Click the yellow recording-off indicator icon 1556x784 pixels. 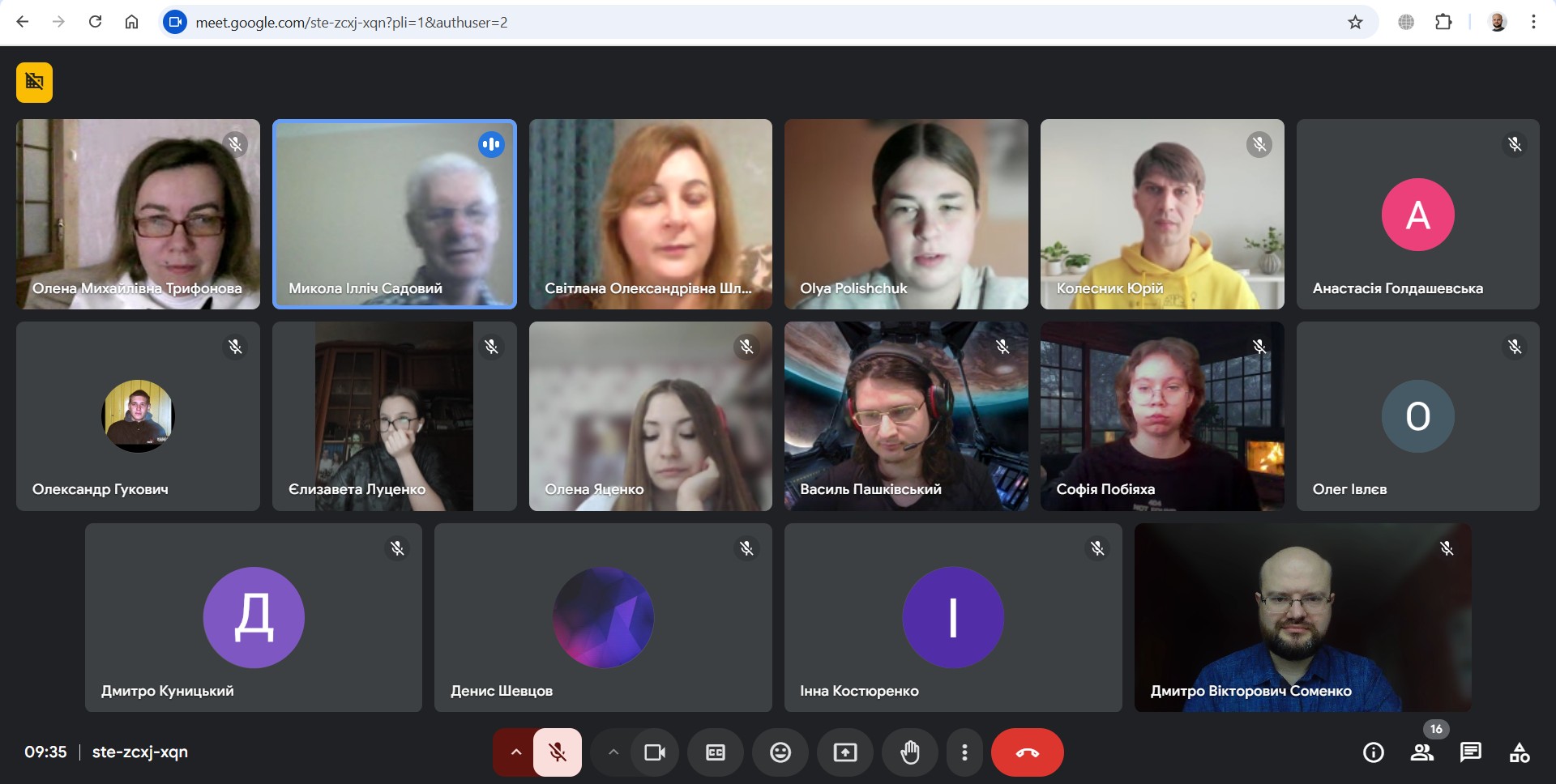click(x=34, y=83)
